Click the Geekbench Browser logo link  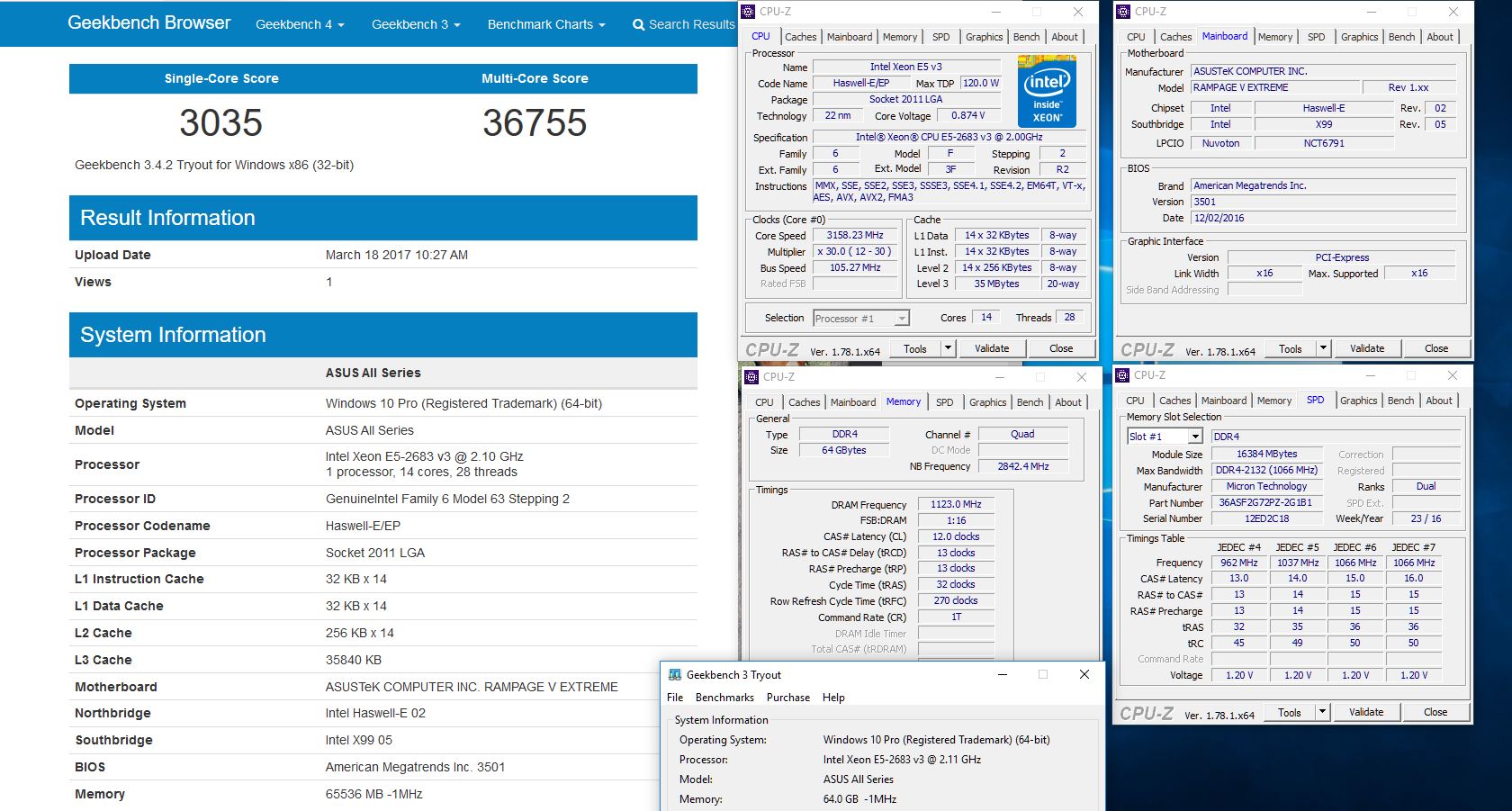coord(149,23)
